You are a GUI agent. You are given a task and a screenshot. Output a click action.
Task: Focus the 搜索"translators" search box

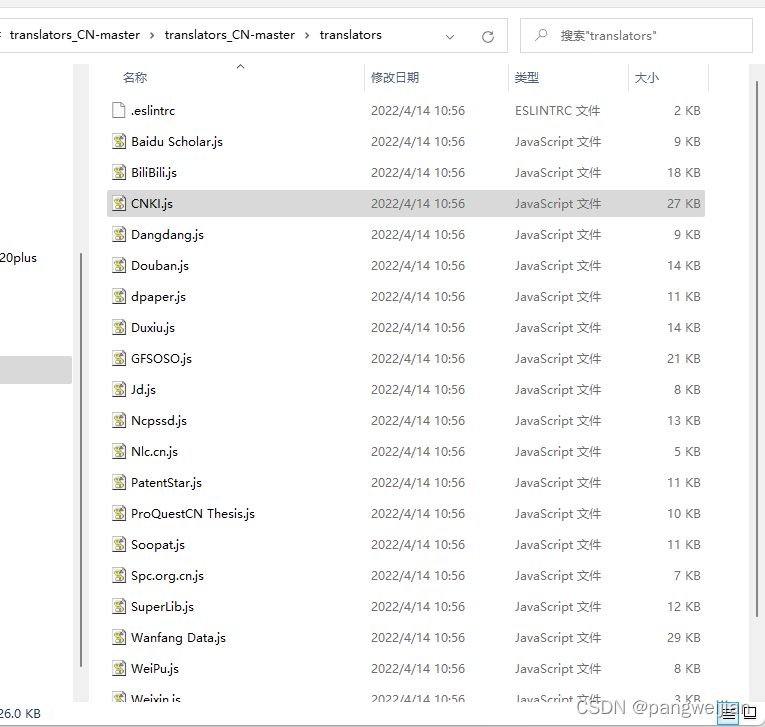(636, 36)
